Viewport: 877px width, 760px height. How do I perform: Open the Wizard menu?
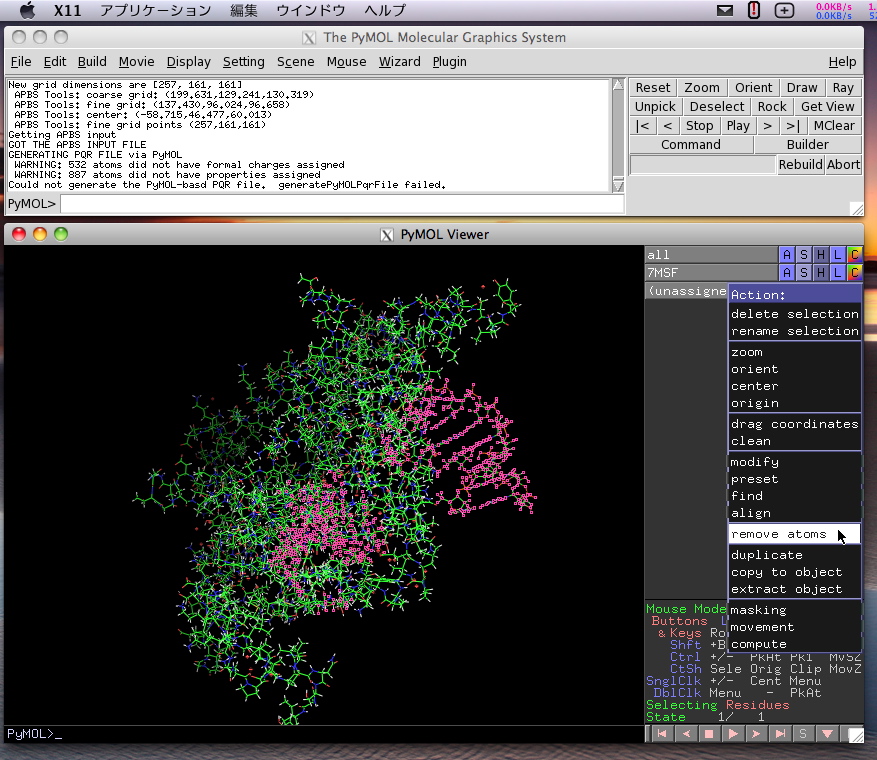coord(399,62)
